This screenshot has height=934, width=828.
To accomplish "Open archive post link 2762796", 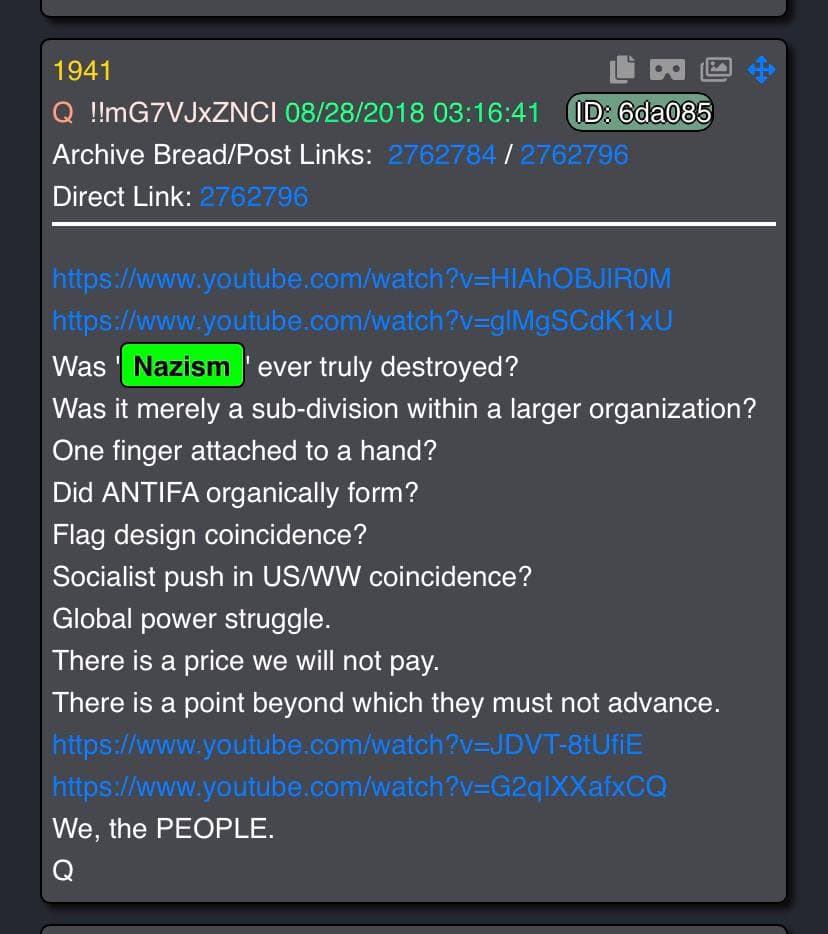I will coord(574,155).
